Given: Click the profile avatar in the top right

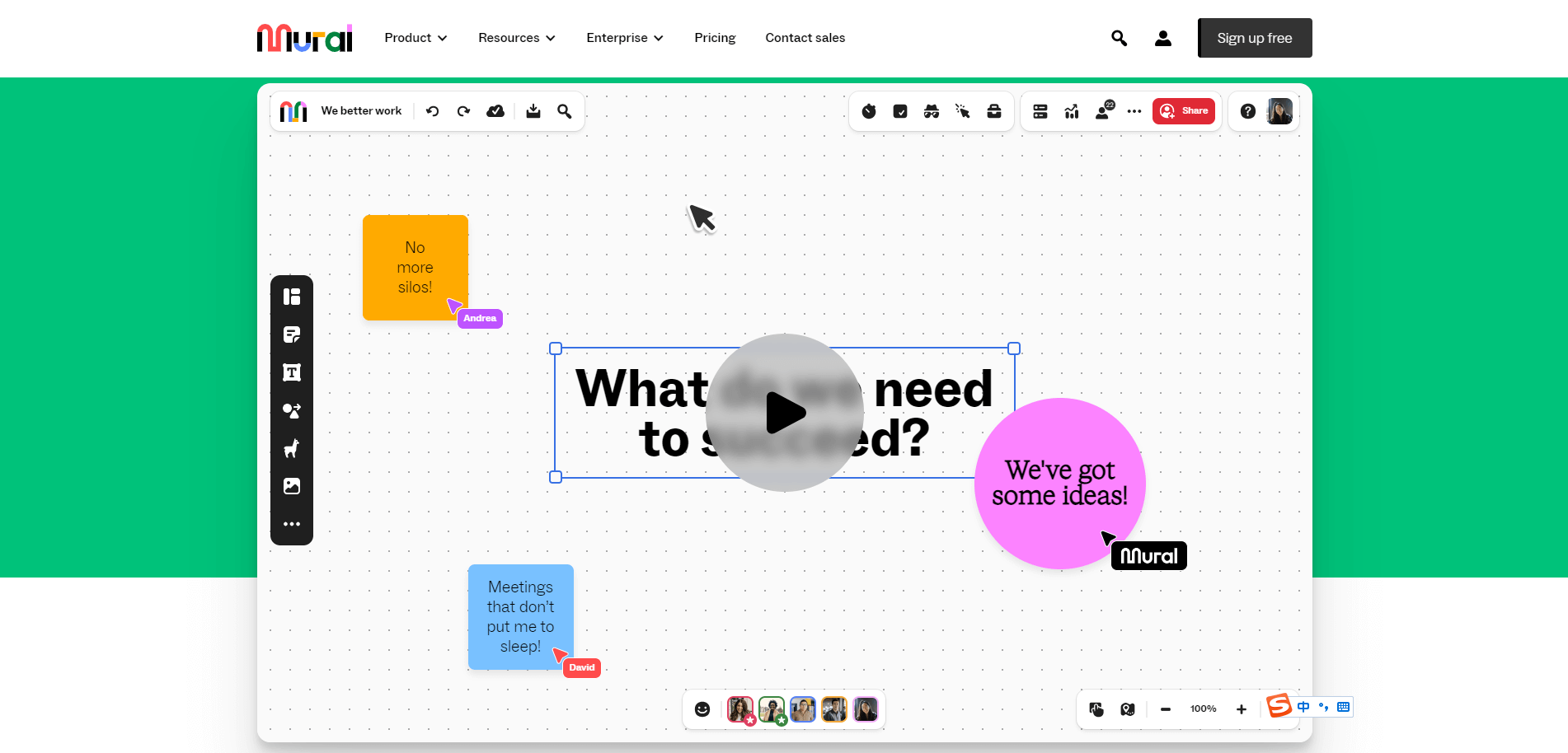Looking at the screenshot, I should [1279, 111].
